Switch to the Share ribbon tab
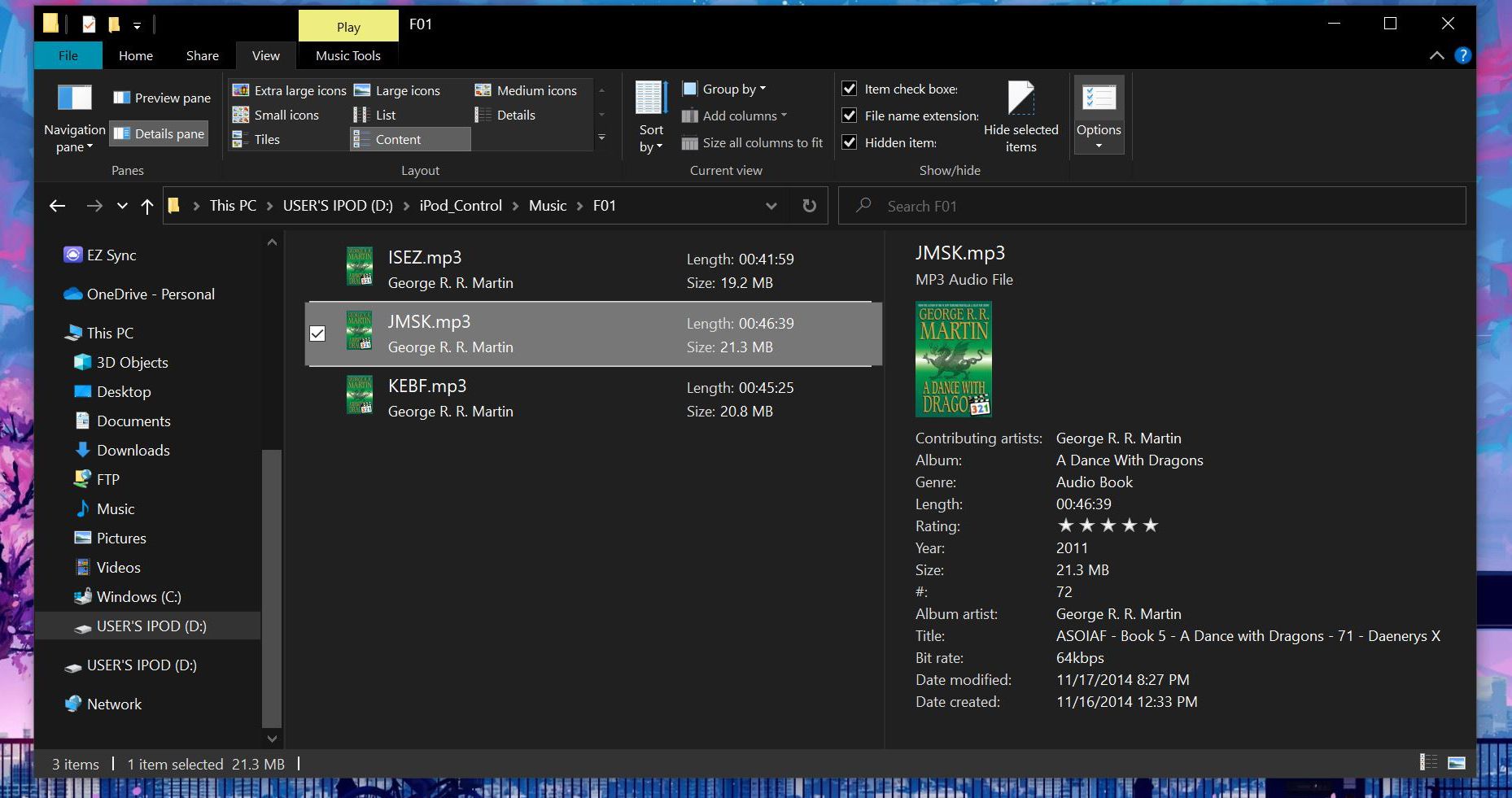The width and height of the screenshot is (1512, 798). (x=202, y=55)
